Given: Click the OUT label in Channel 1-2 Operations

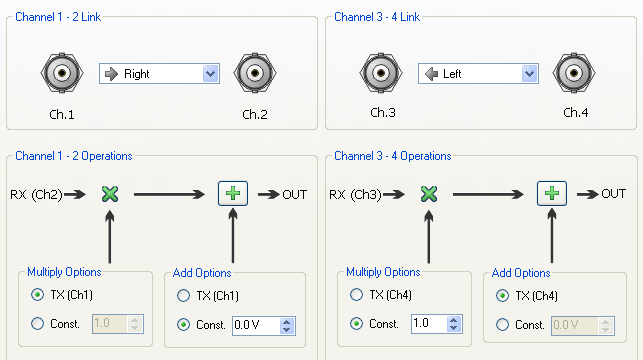Looking at the screenshot, I should tap(294, 194).
